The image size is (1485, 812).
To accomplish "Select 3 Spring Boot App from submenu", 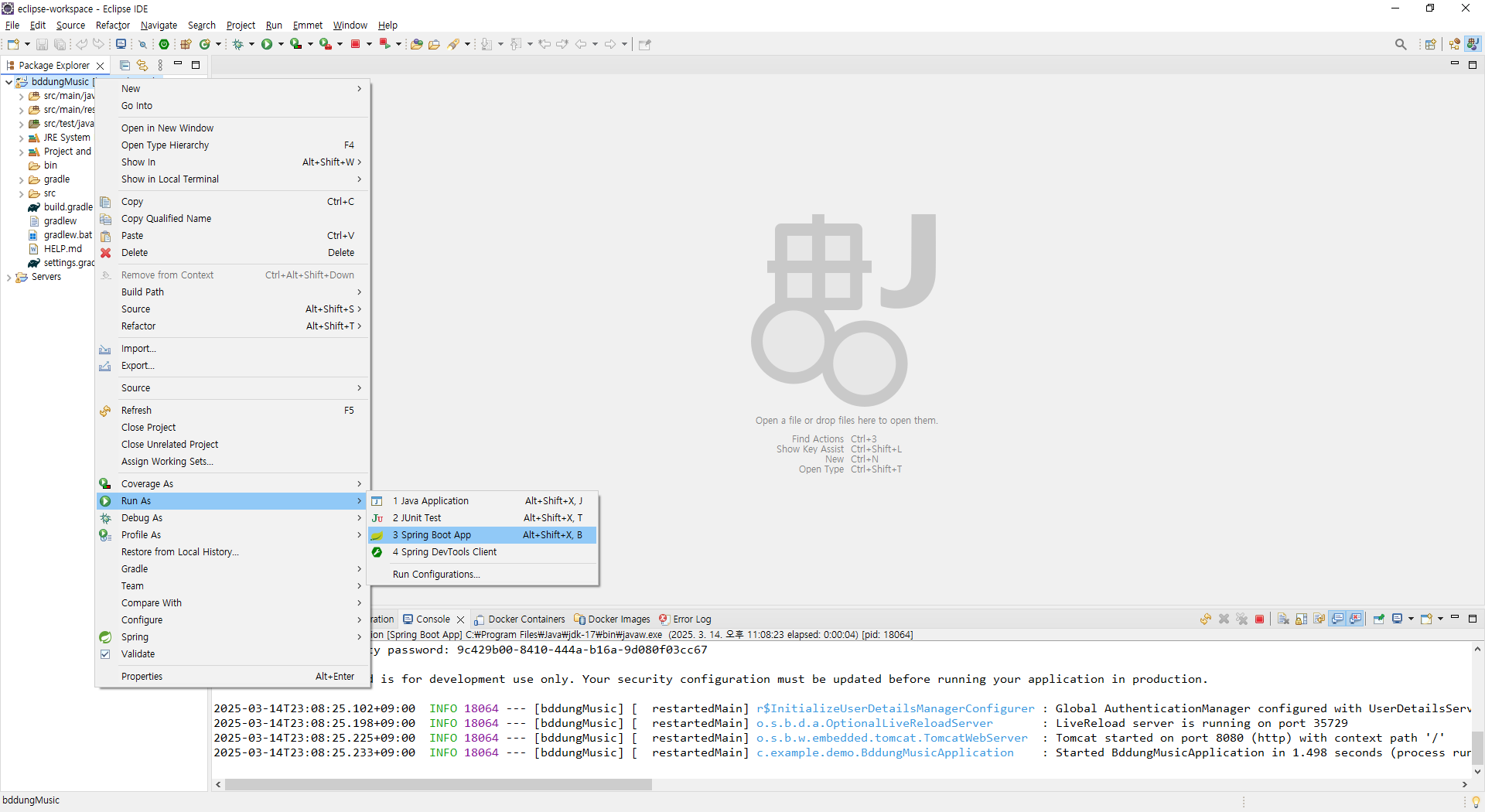I will click(483, 535).
